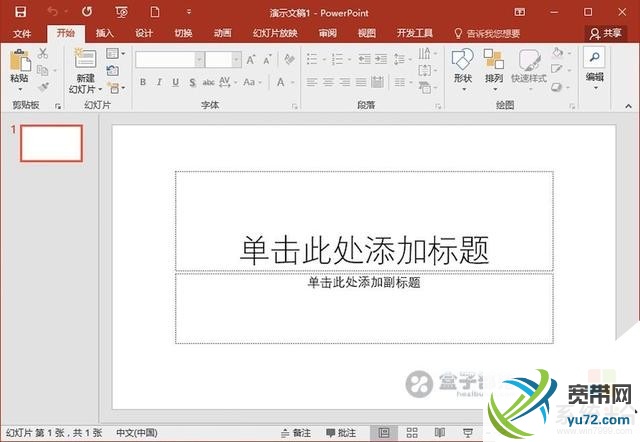Open the slide layout dropdown
The image size is (640, 442).
(116, 53)
